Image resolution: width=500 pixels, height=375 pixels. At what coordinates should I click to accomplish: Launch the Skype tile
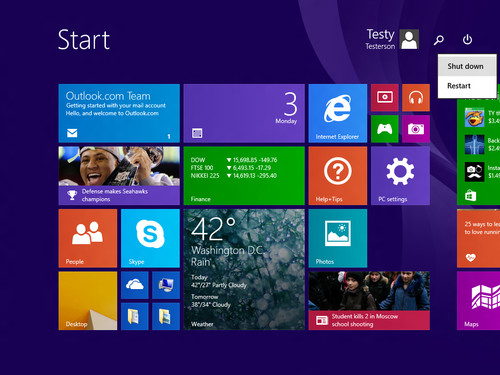[150, 238]
